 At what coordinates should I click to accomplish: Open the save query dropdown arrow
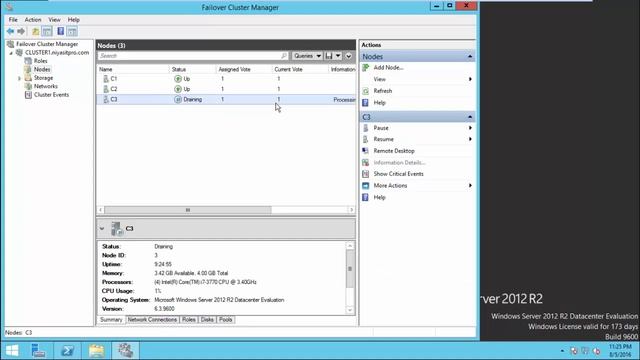(x=338, y=56)
